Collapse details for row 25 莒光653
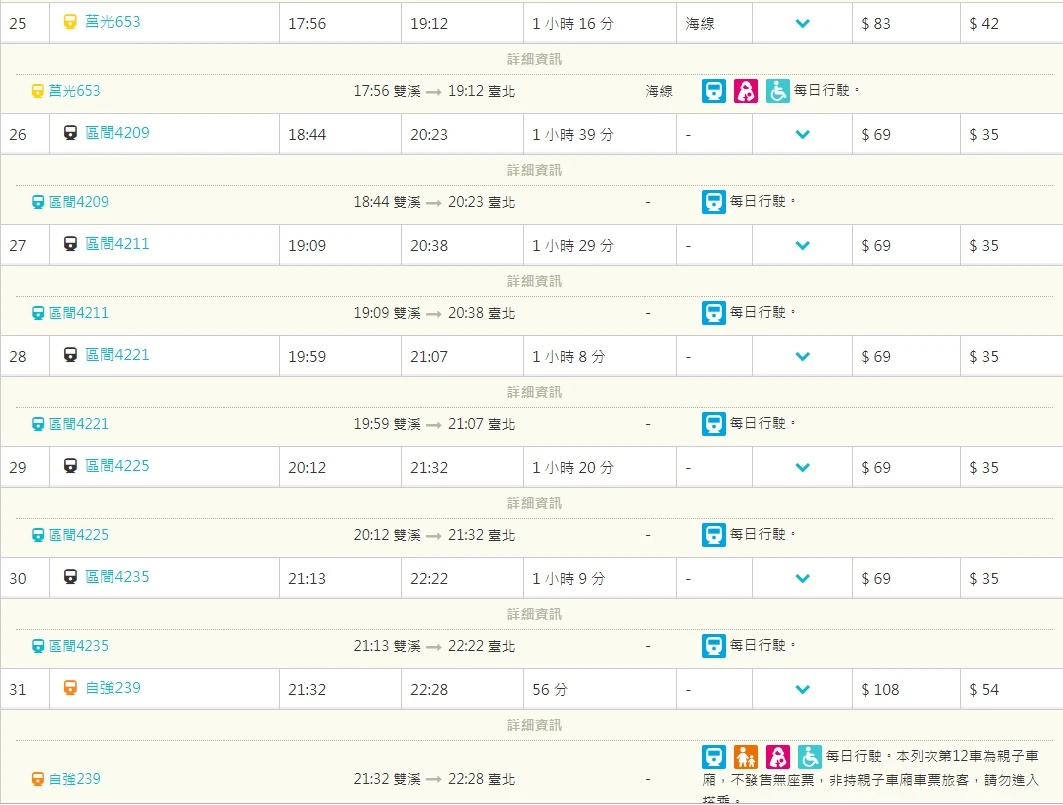 [803, 24]
